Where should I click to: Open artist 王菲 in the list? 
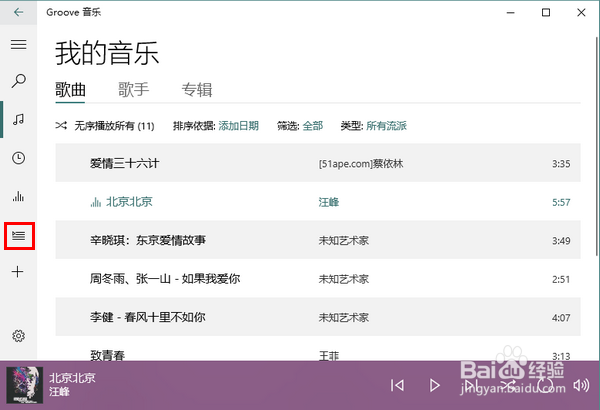coord(329,356)
